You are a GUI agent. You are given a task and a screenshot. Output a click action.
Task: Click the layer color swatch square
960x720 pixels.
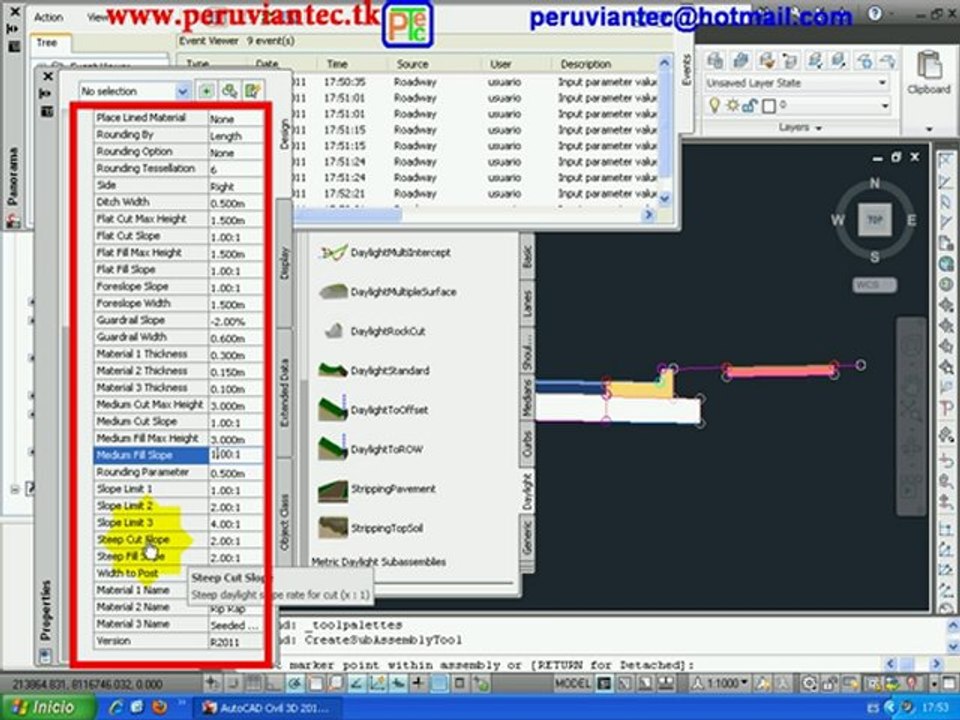[769, 106]
